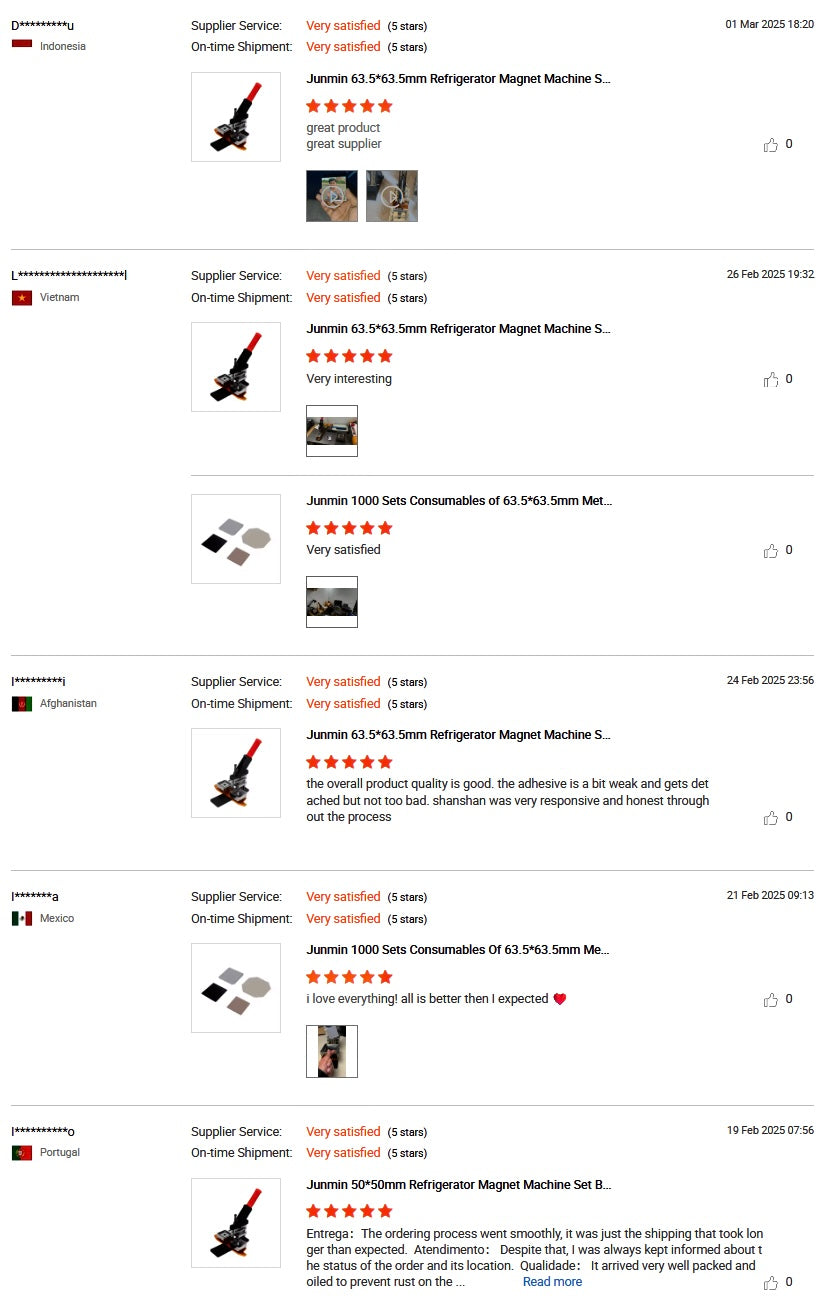The width and height of the screenshot is (827, 1312).
Task: View Mexico reviewer's attached photo
Action: (332, 1052)
